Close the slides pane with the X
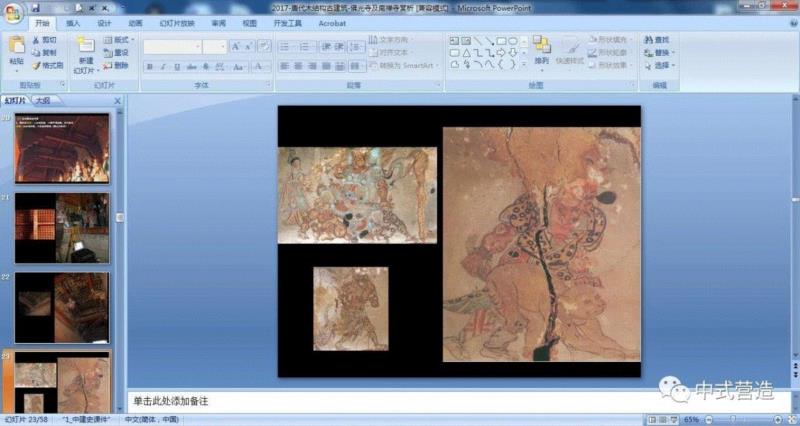The height and width of the screenshot is (426, 800). (117, 101)
